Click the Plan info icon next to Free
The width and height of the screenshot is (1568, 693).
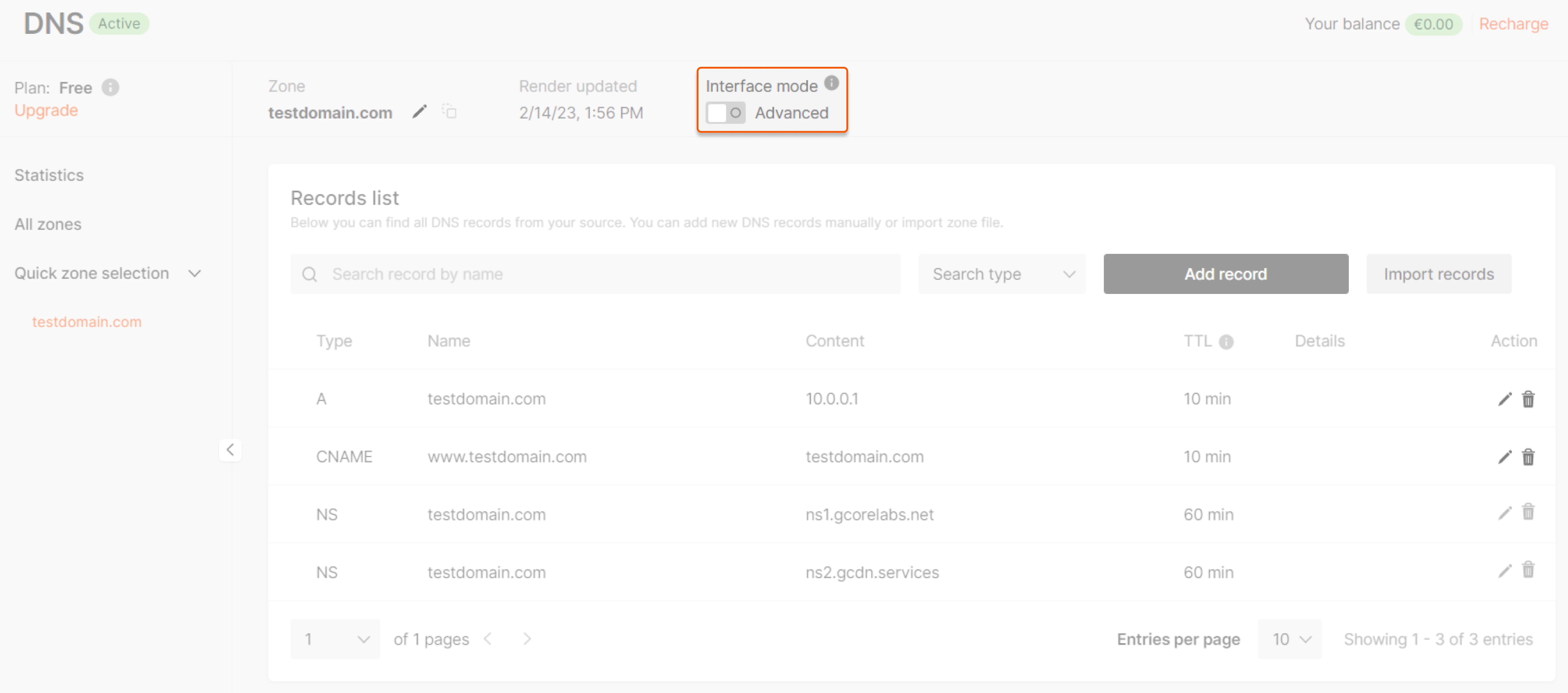pyautogui.click(x=110, y=88)
